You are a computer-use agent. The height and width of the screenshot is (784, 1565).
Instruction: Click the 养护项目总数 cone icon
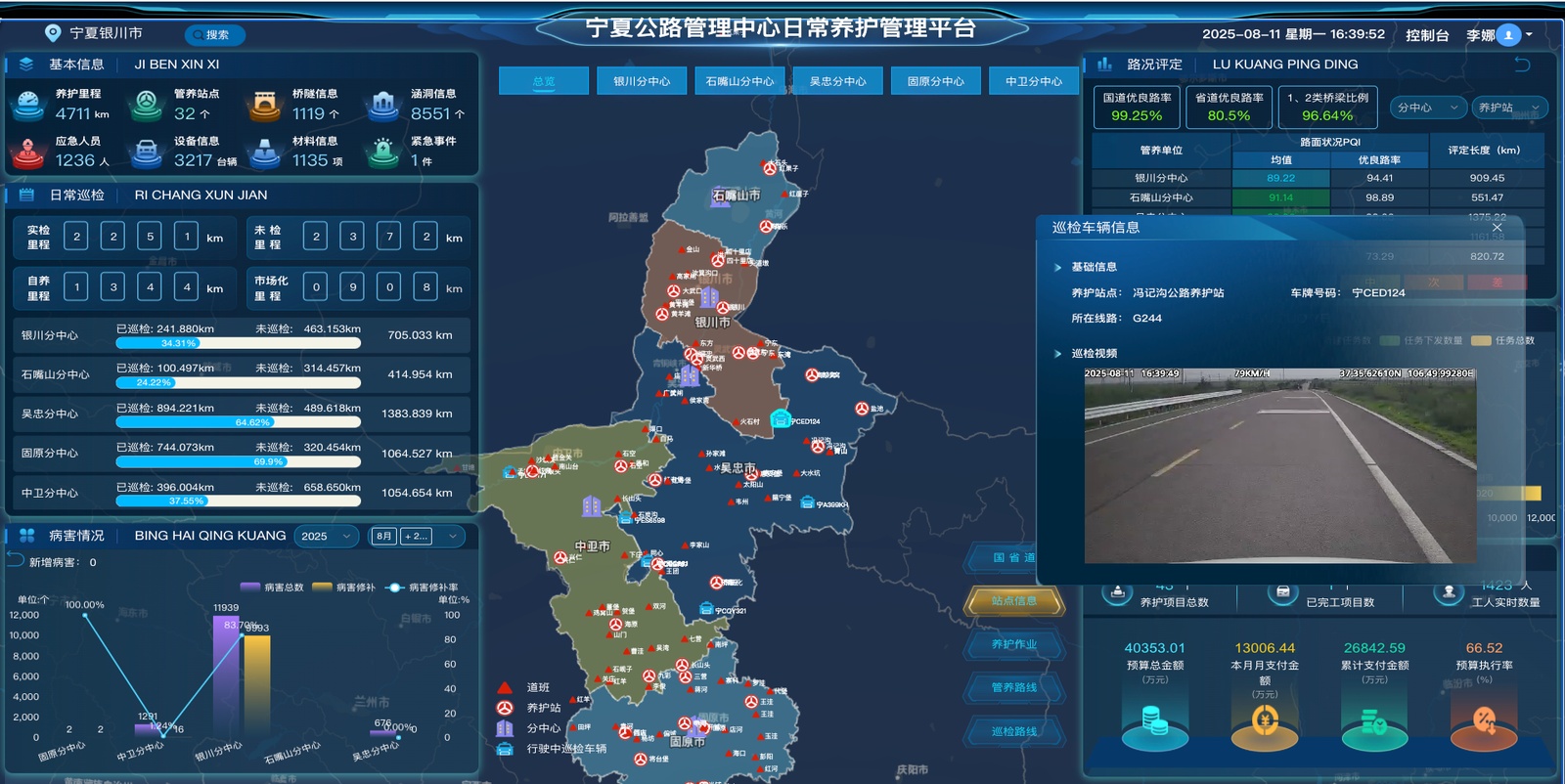pyautogui.click(x=1117, y=591)
